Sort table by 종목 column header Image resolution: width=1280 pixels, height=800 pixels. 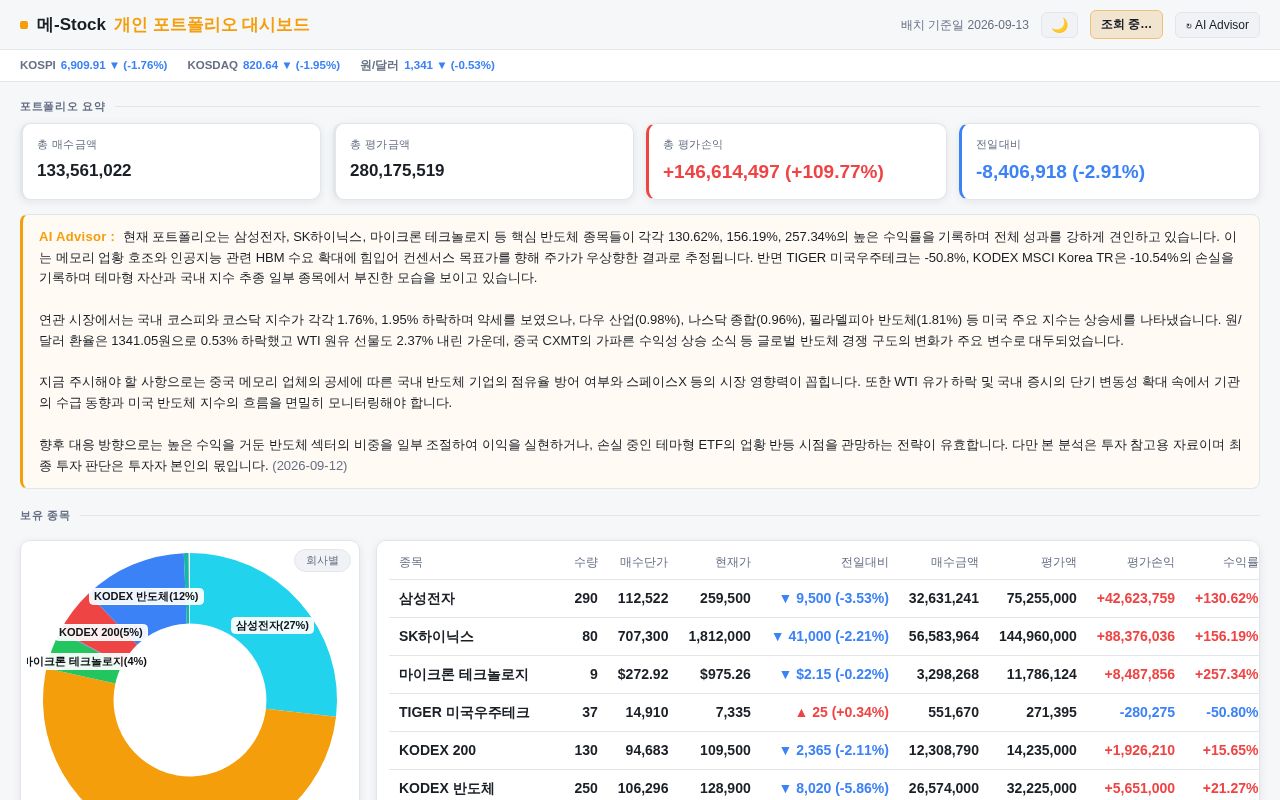pos(411,562)
